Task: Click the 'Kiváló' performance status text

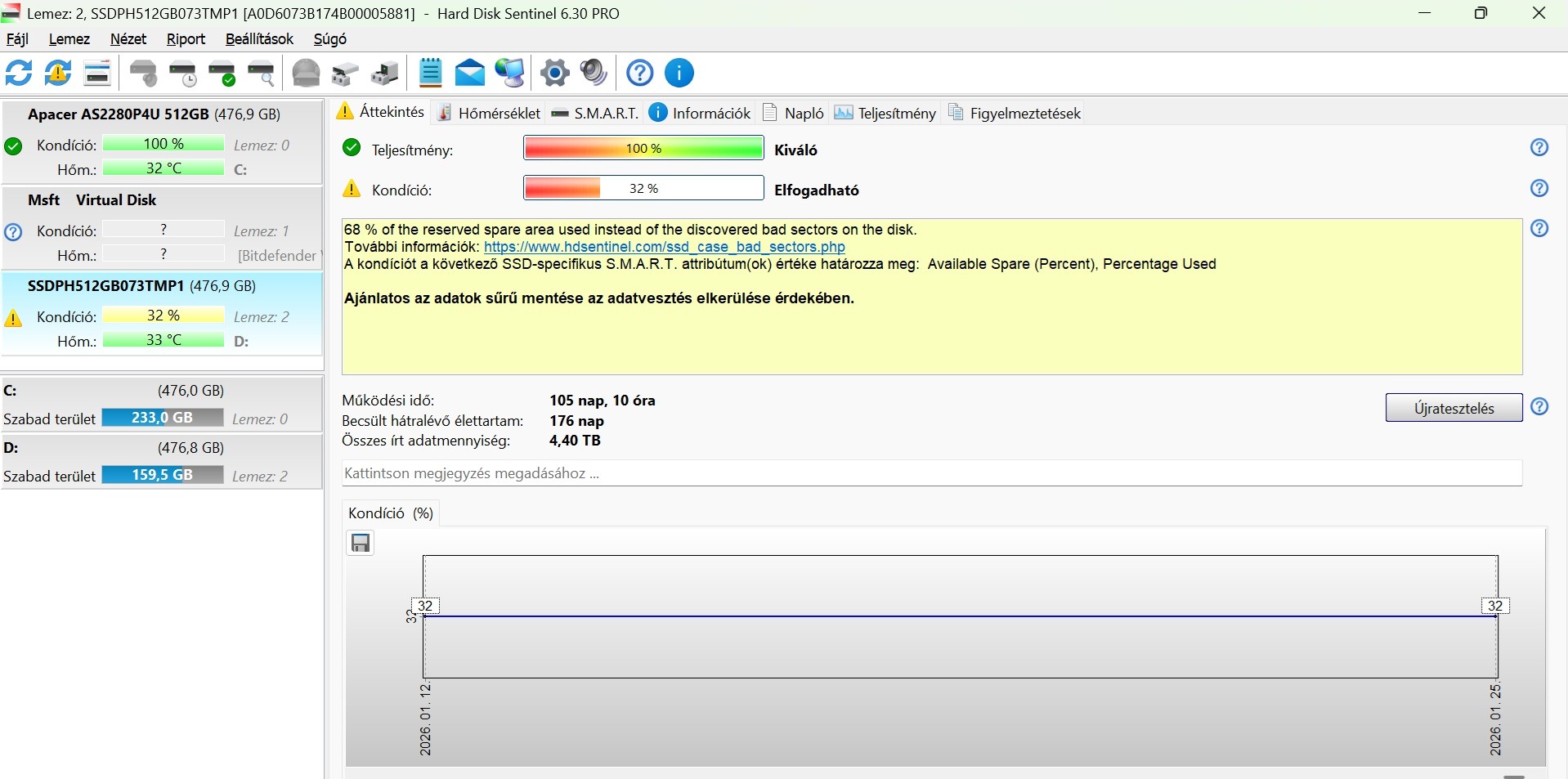Action: (795, 150)
